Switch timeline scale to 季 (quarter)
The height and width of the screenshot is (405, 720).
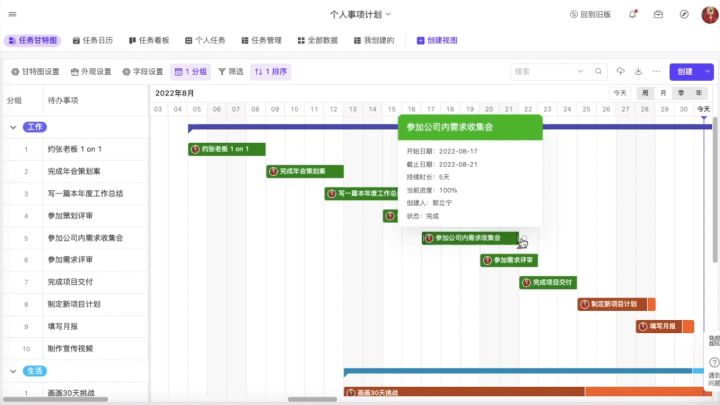click(681, 93)
